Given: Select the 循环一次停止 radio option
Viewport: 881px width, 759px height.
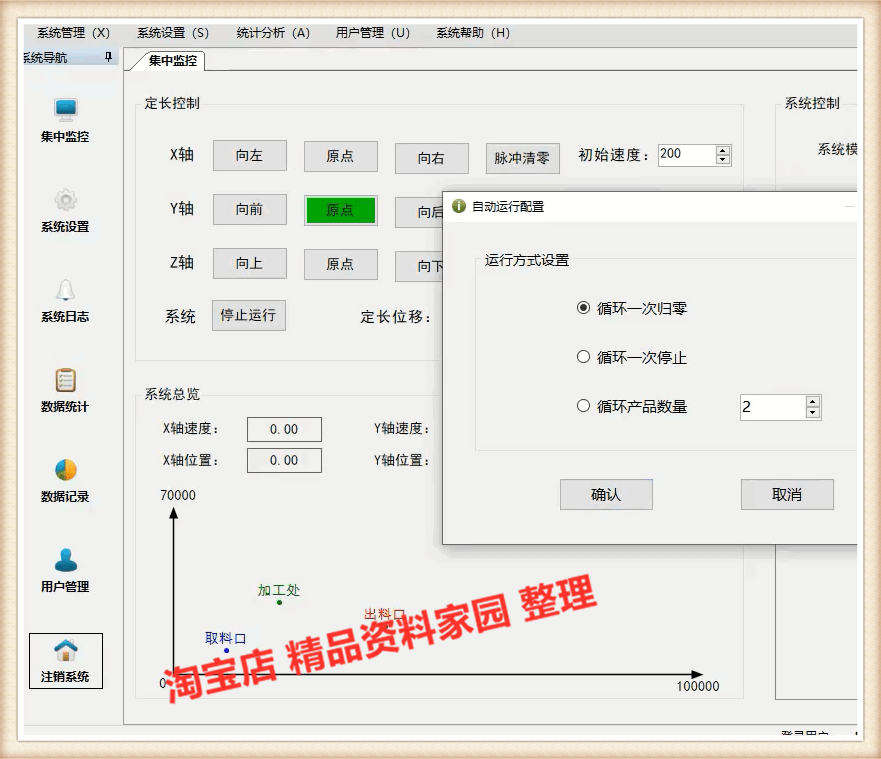Looking at the screenshot, I should pyautogui.click(x=583, y=357).
